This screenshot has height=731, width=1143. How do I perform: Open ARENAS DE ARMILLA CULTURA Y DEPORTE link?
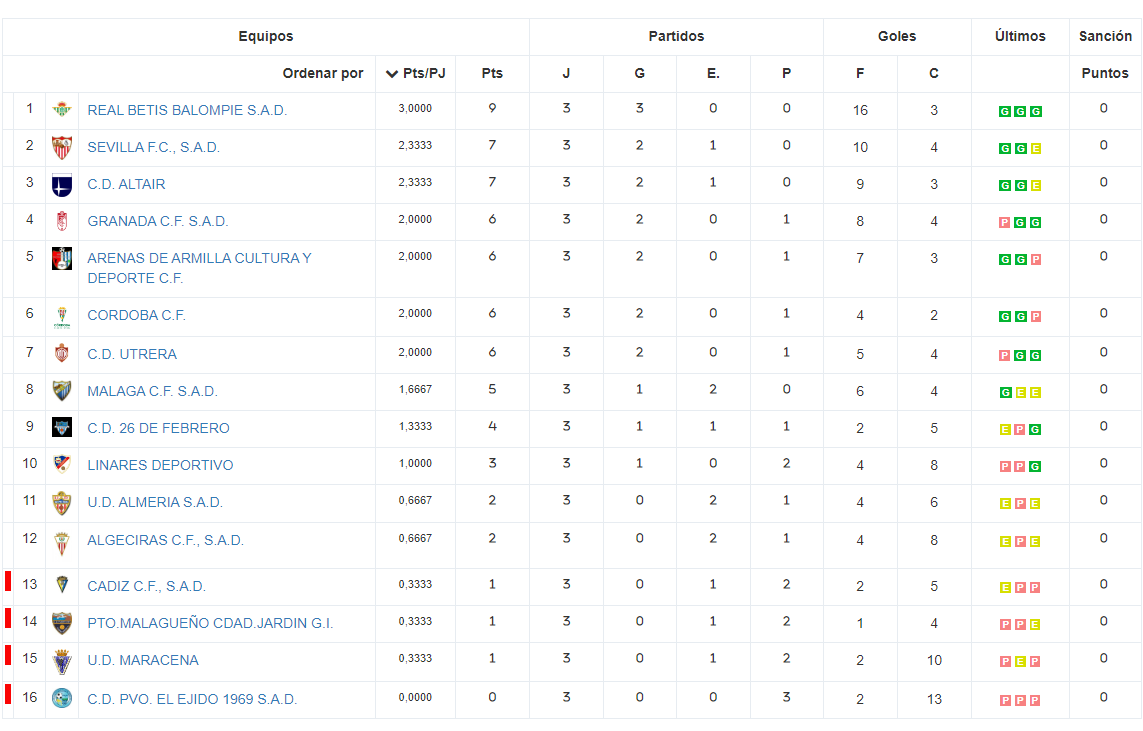[x=199, y=268]
